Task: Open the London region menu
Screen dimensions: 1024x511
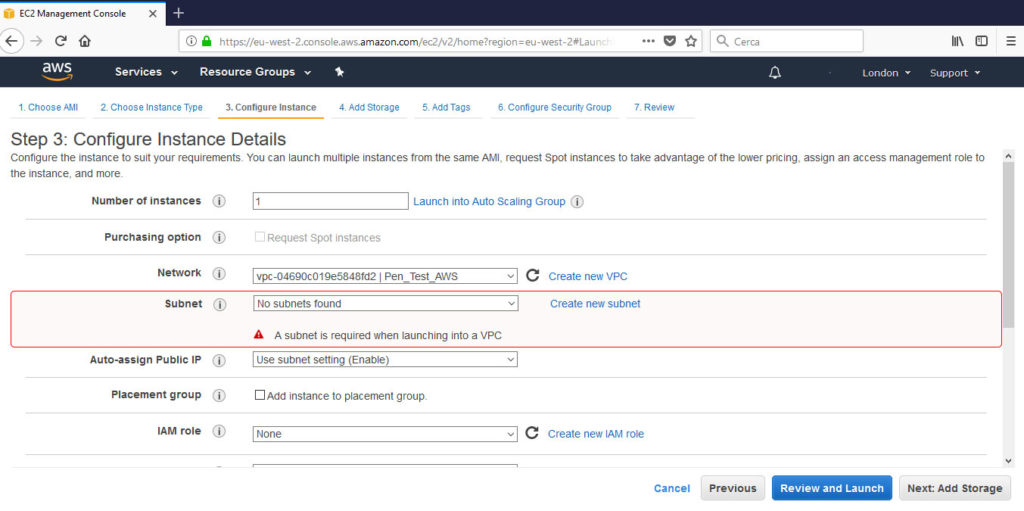Action: (886, 73)
